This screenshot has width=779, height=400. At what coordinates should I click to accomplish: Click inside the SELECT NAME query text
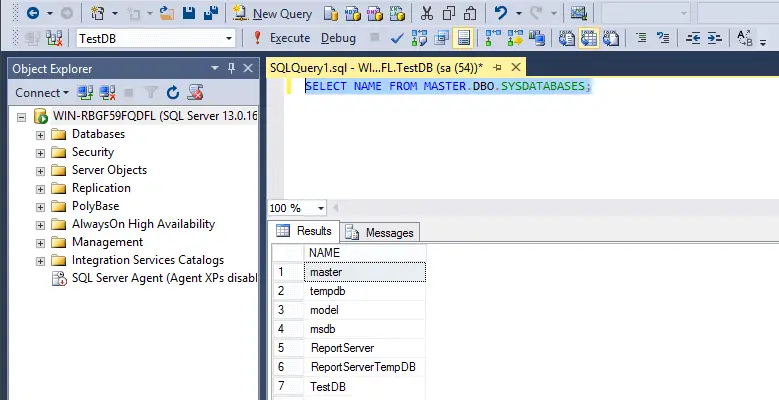448,86
